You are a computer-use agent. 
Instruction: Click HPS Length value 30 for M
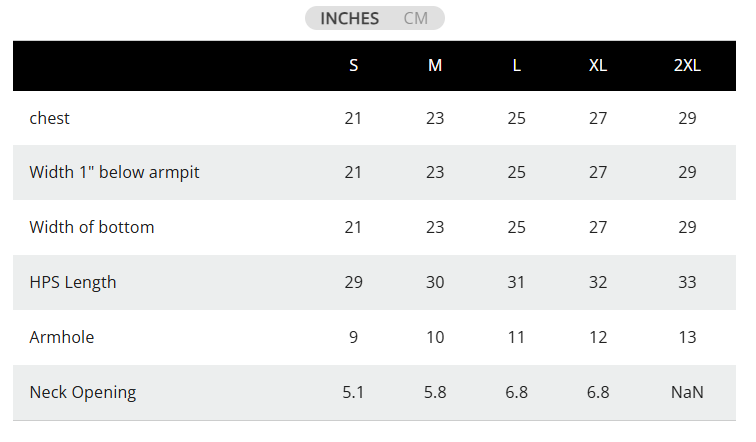(x=435, y=282)
